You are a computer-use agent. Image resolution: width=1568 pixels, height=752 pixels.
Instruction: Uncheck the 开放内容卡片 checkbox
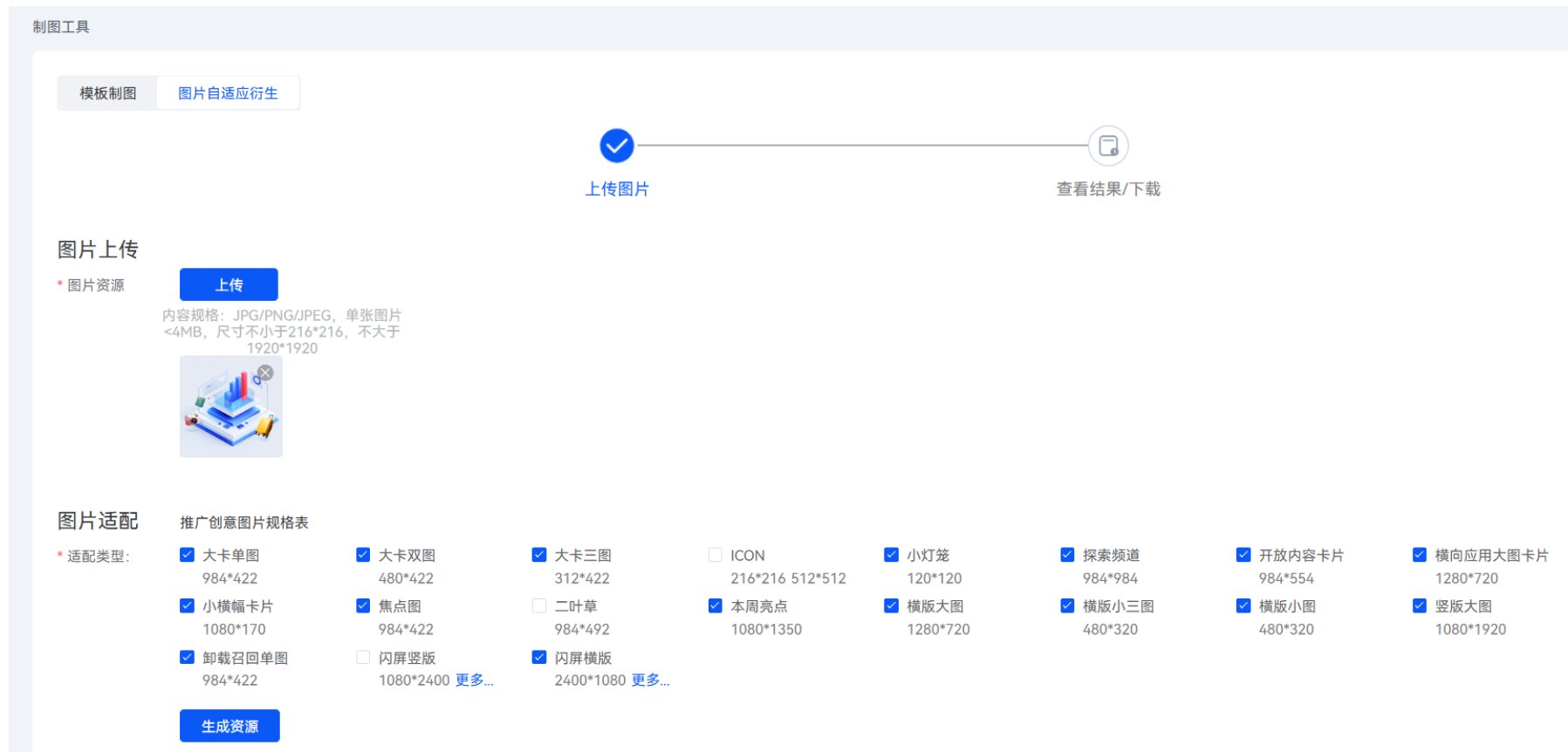click(1243, 555)
